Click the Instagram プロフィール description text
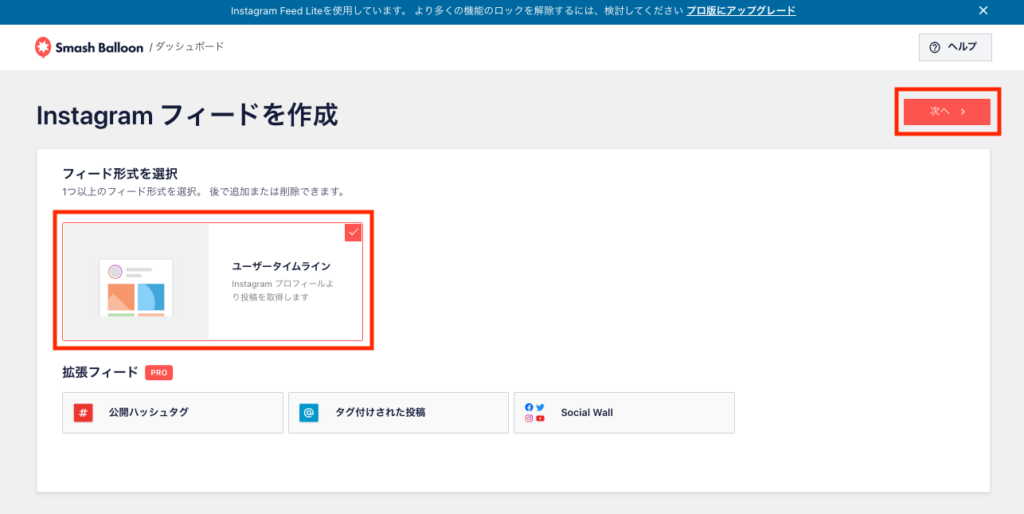 283,291
